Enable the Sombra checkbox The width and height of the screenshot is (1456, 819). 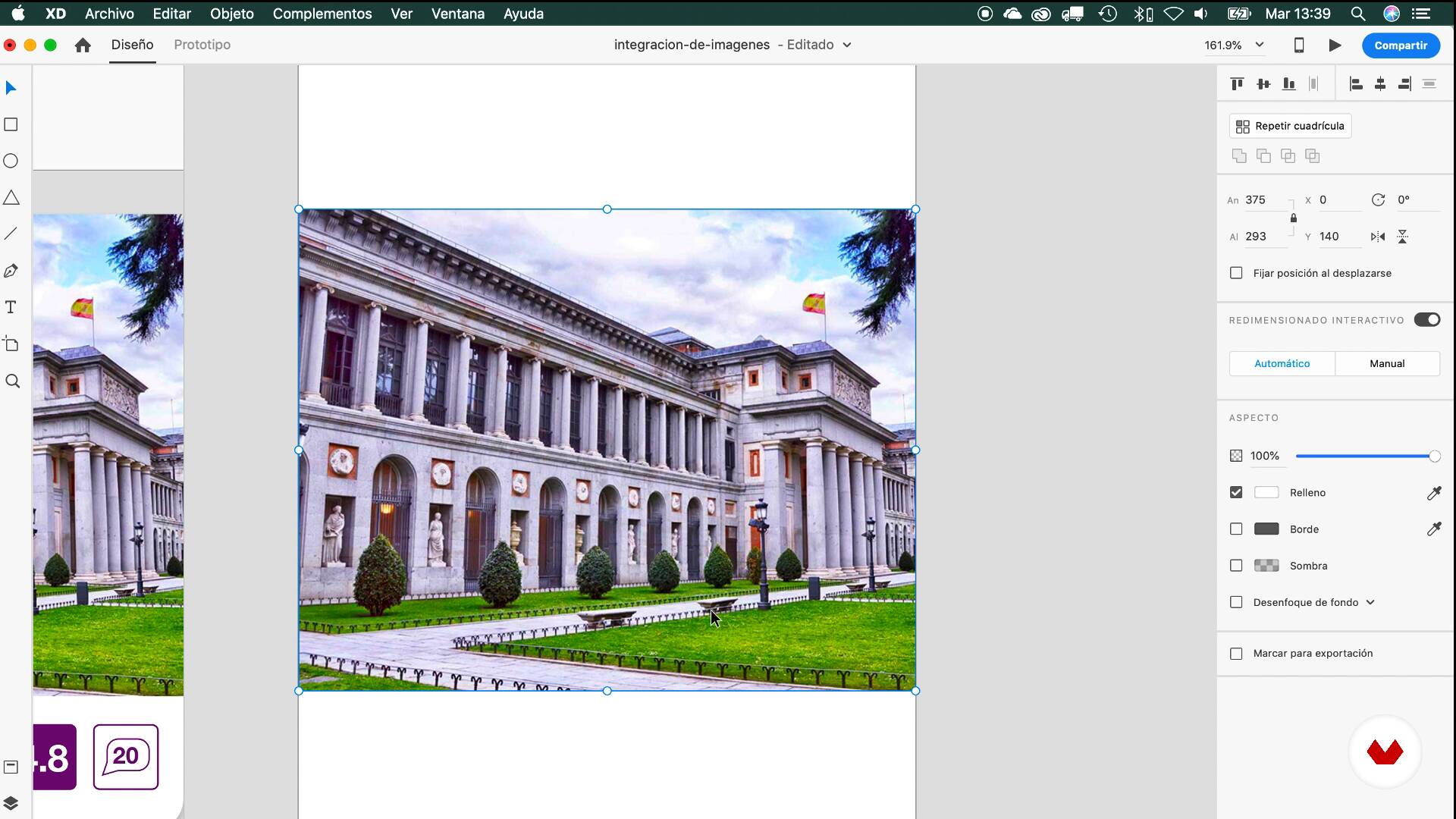click(x=1236, y=566)
